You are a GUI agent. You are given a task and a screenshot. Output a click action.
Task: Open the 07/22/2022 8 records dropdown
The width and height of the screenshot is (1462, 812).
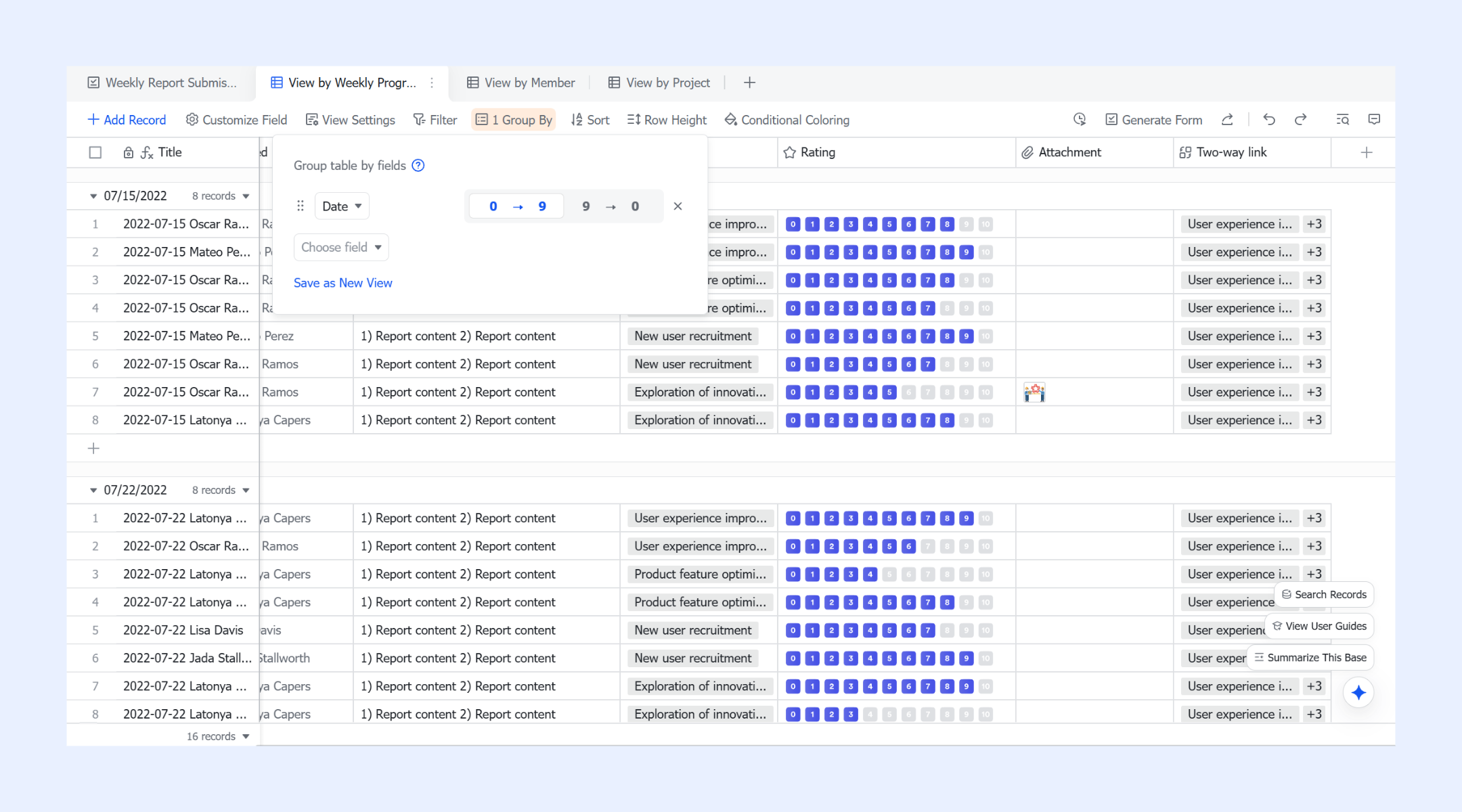pyautogui.click(x=221, y=490)
